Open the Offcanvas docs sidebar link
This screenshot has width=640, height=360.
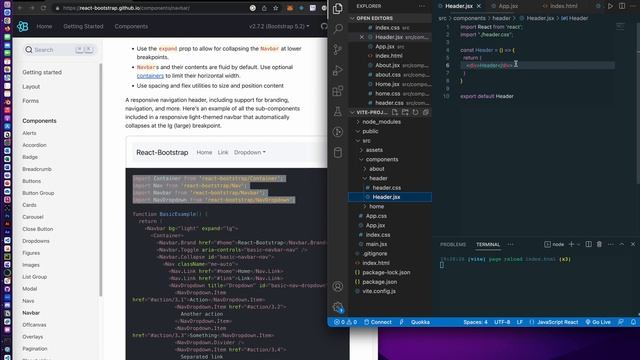(x=34, y=325)
